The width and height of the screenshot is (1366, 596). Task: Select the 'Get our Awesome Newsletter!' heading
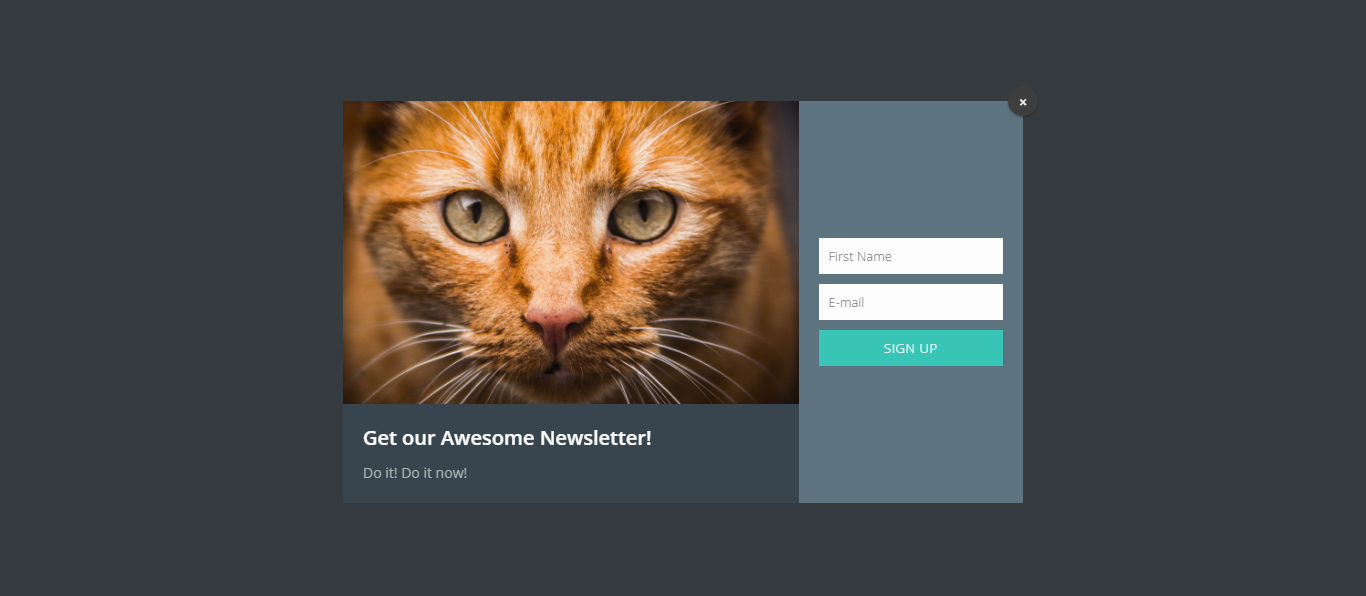pyautogui.click(x=507, y=438)
